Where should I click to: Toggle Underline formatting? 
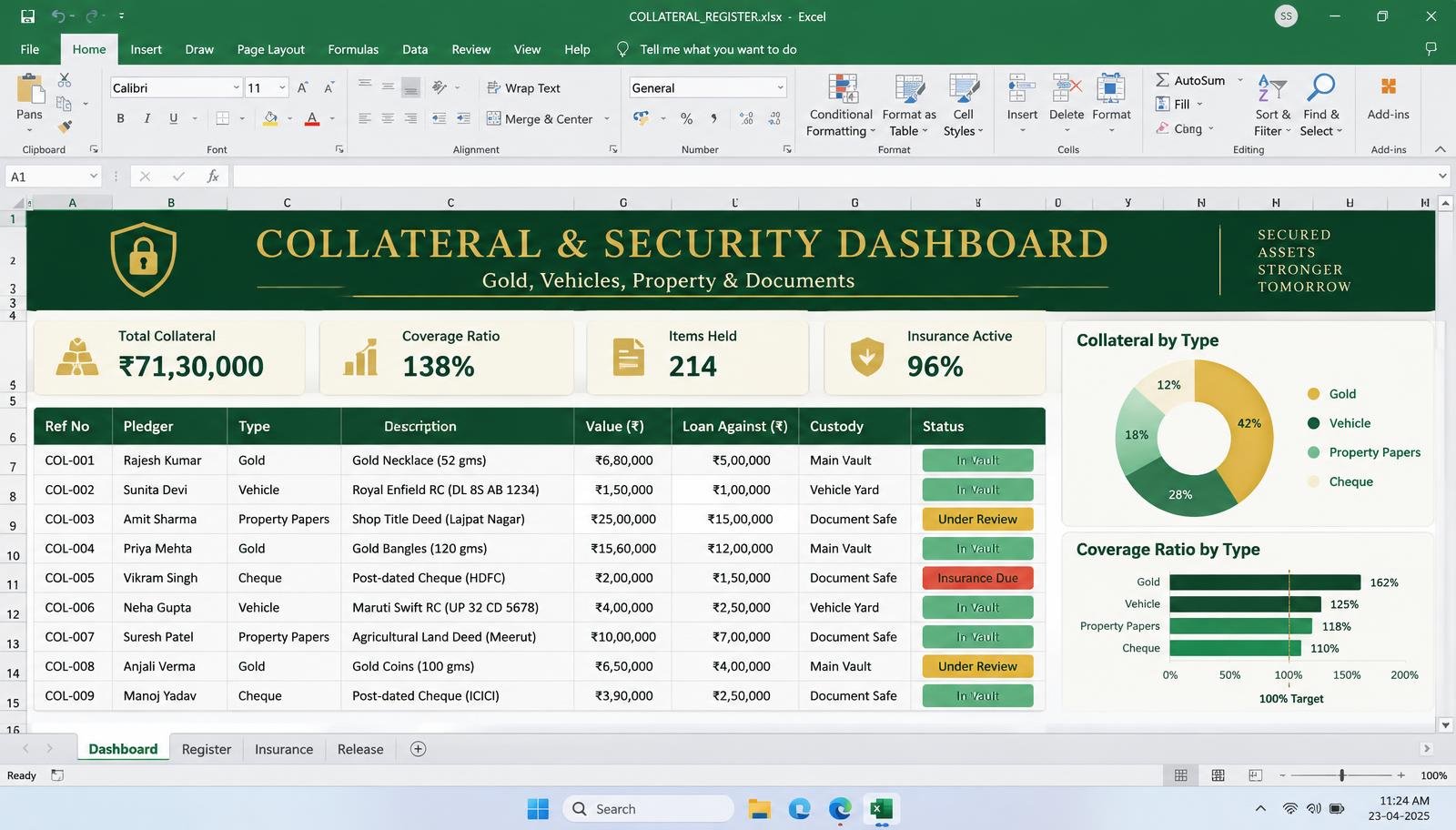pyautogui.click(x=173, y=118)
